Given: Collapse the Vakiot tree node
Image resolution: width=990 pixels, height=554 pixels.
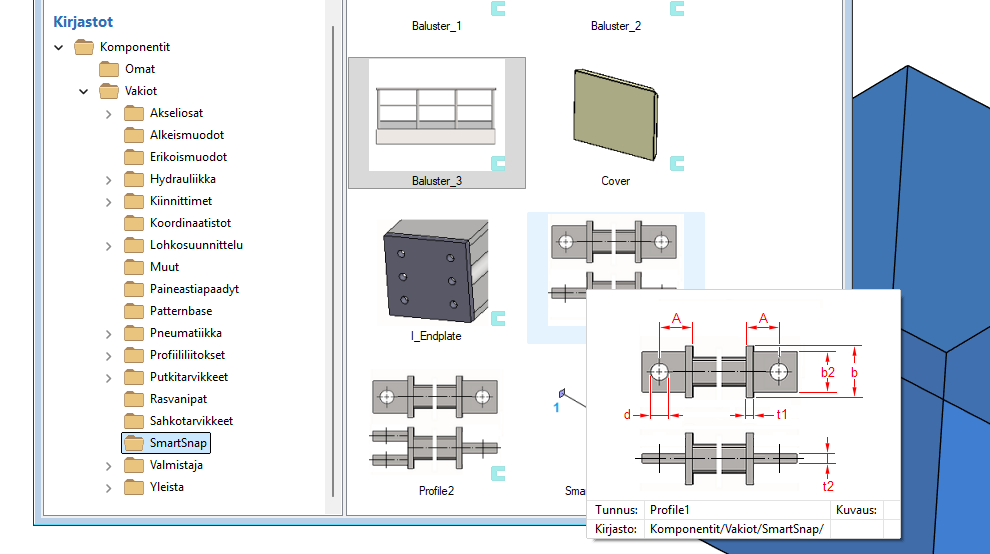Looking at the screenshot, I should coord(84,91).
